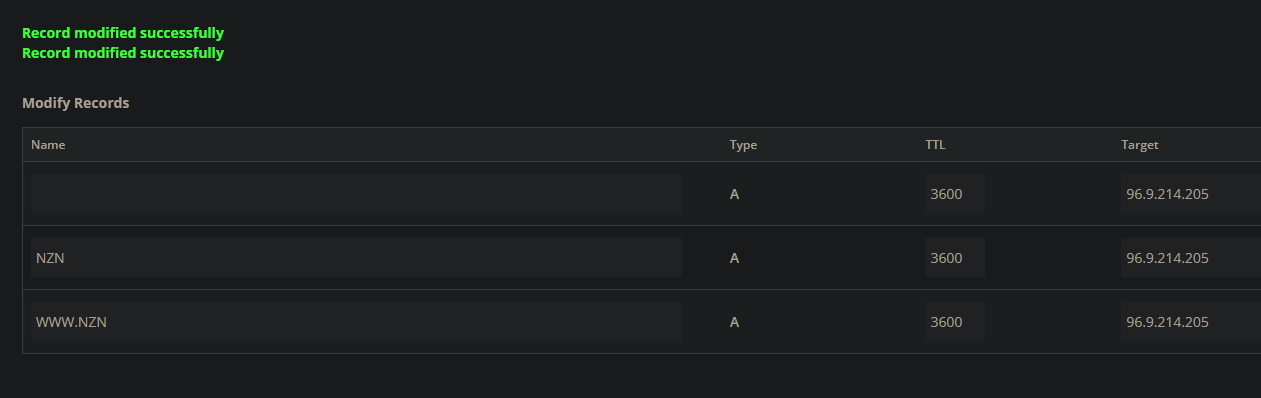Focus the WWW.NZN name input field
This screenshot has width=1261, height=398.
coord(356,322)
